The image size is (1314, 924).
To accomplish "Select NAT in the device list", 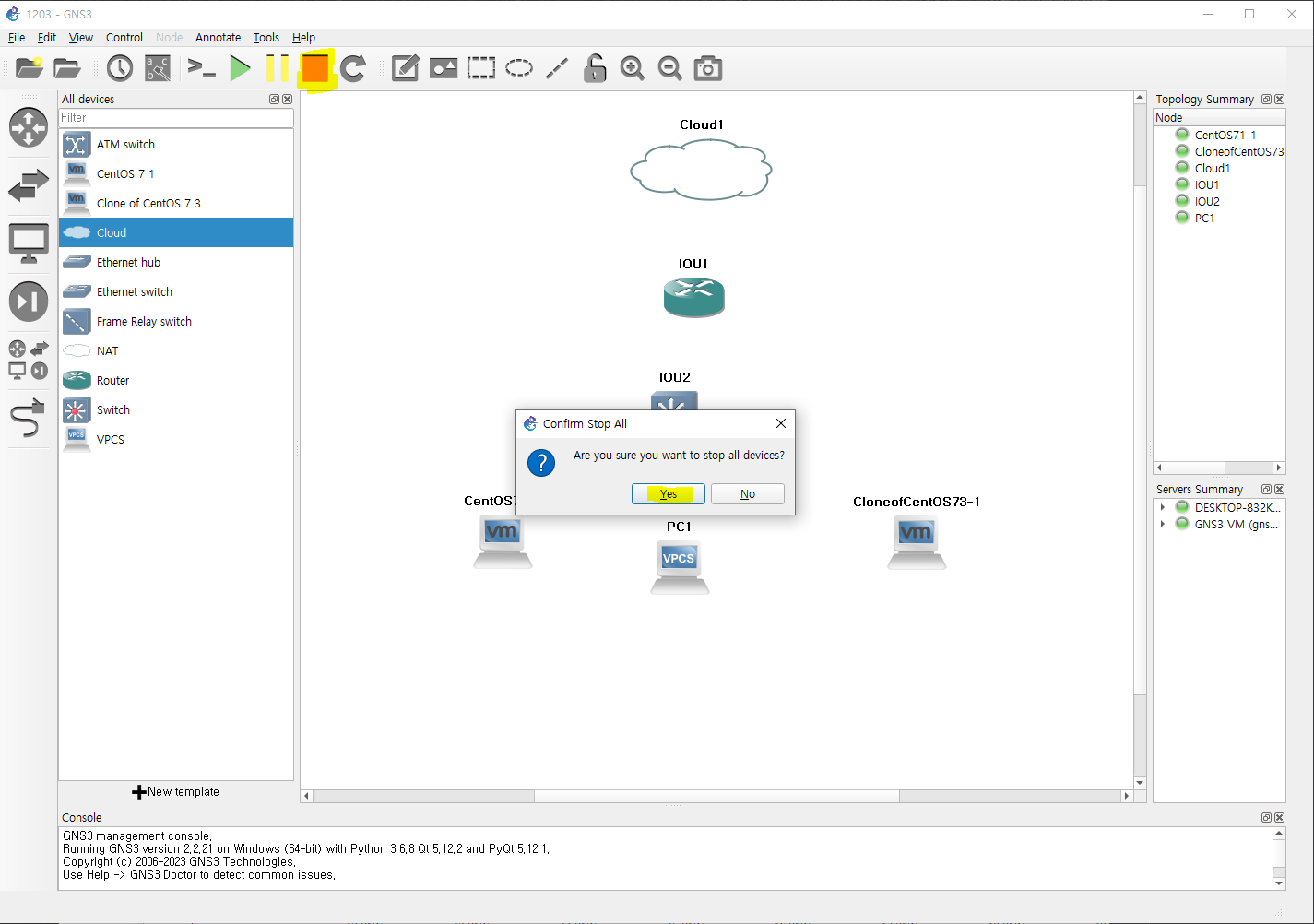I will pyautogui.click(x=176, y=351).
